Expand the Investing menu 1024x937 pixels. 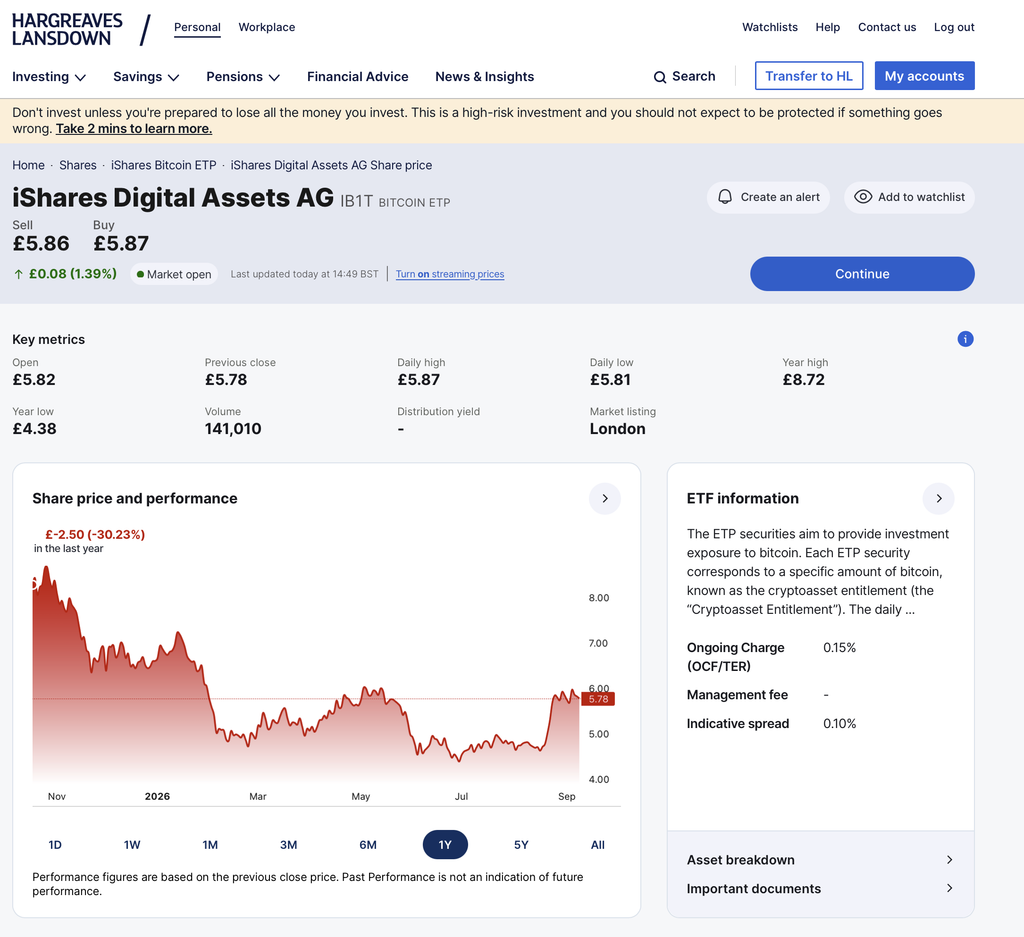pyautogui.click(x=49, y=77)
